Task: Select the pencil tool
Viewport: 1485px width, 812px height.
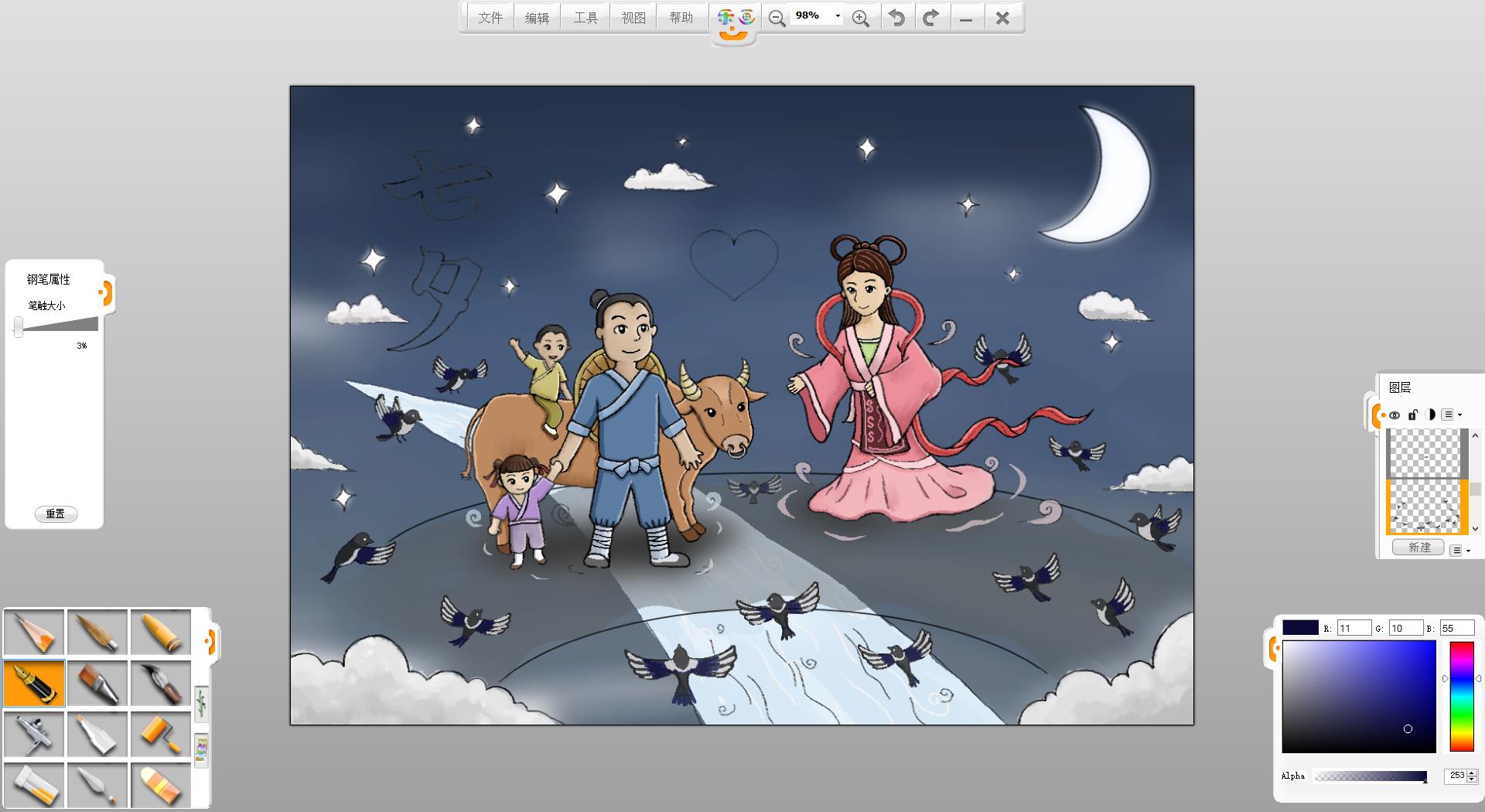Action: [x=34, y=633]
